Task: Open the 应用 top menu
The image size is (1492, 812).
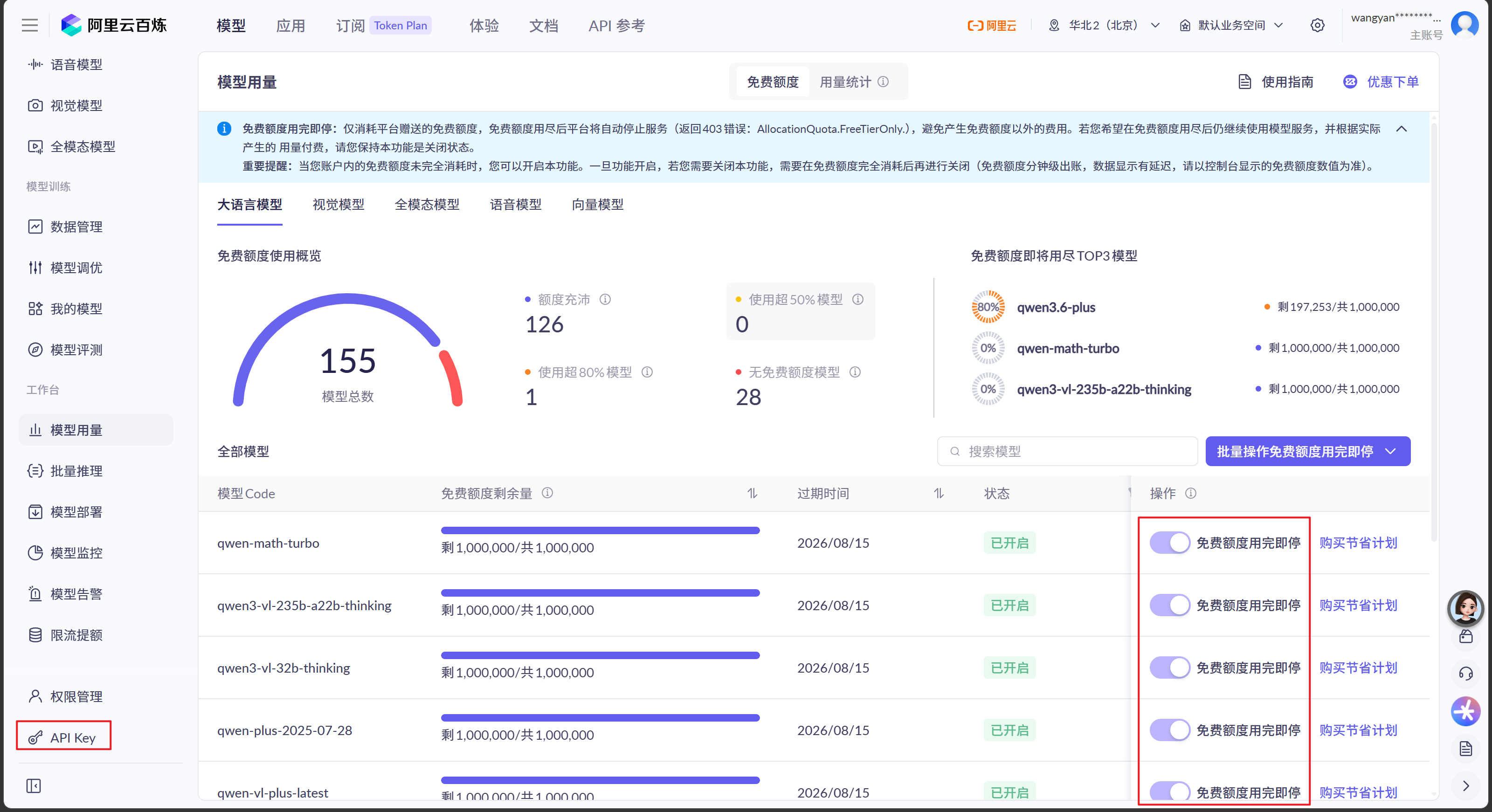Action: point(290,26)
